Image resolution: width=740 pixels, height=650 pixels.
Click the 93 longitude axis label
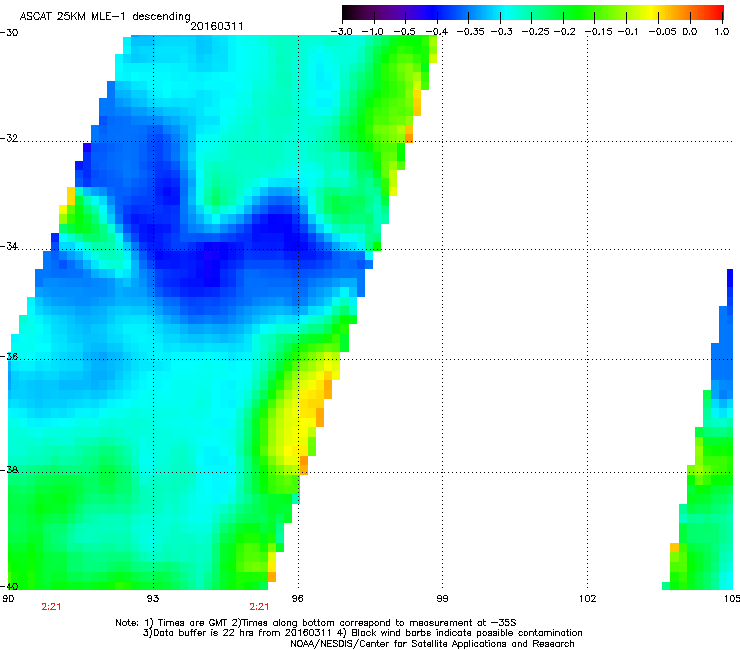(153, 599)
